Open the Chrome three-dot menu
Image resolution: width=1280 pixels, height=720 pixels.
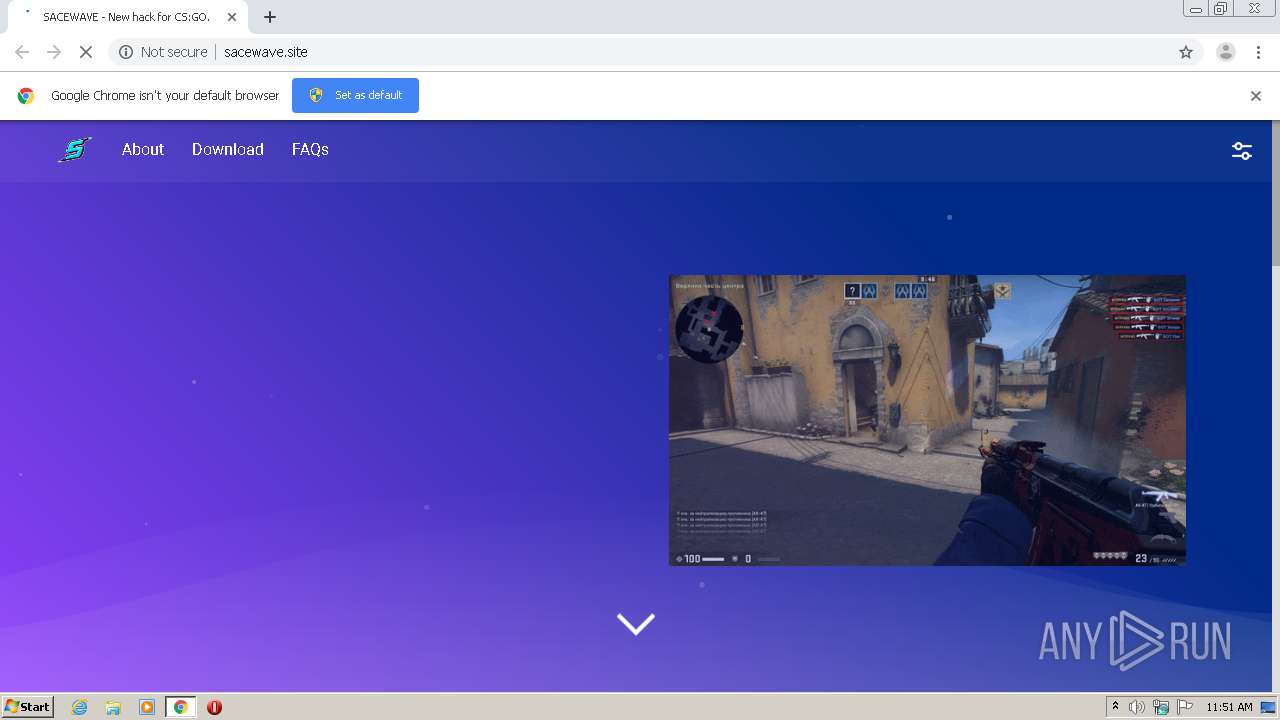(x=1259, y=52)
